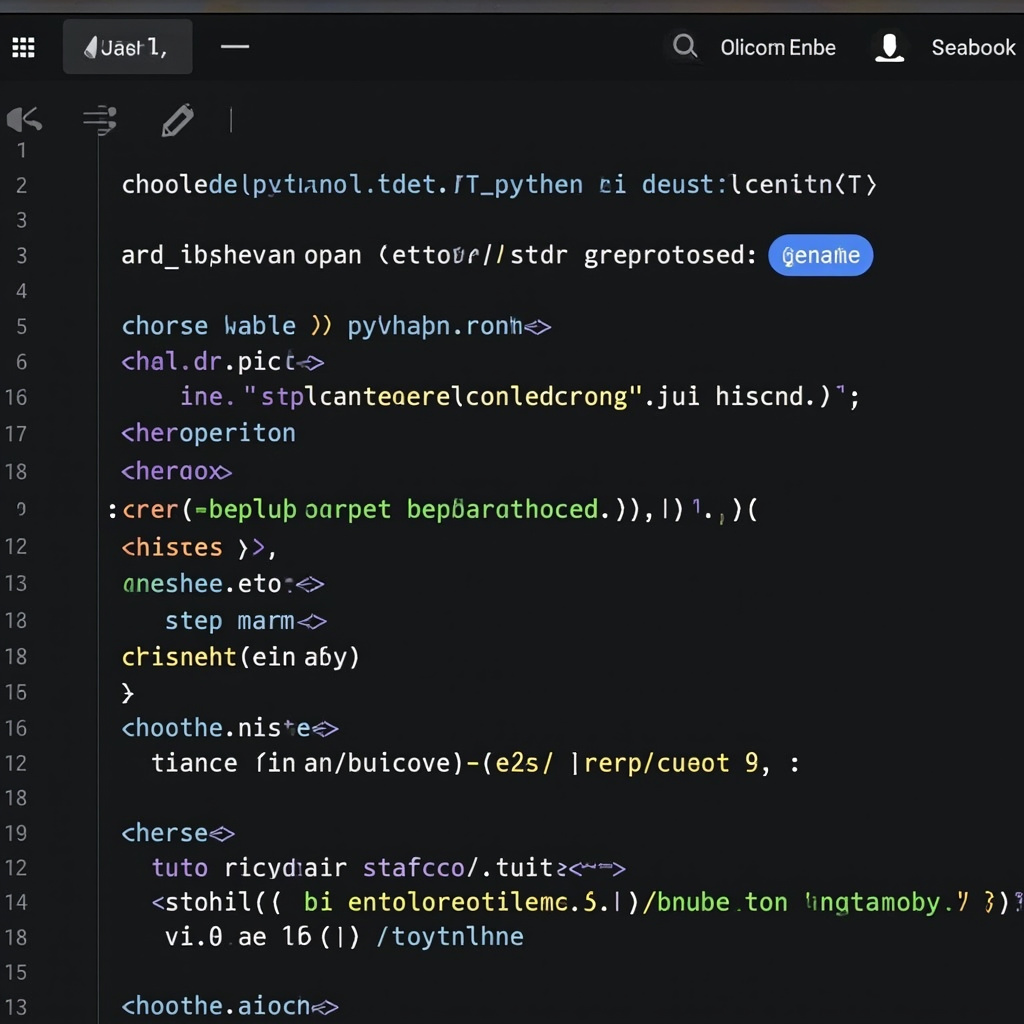Click the blue 'Gename' button
Viewport: 1024px width, 1024px height.
click(820, 255)
